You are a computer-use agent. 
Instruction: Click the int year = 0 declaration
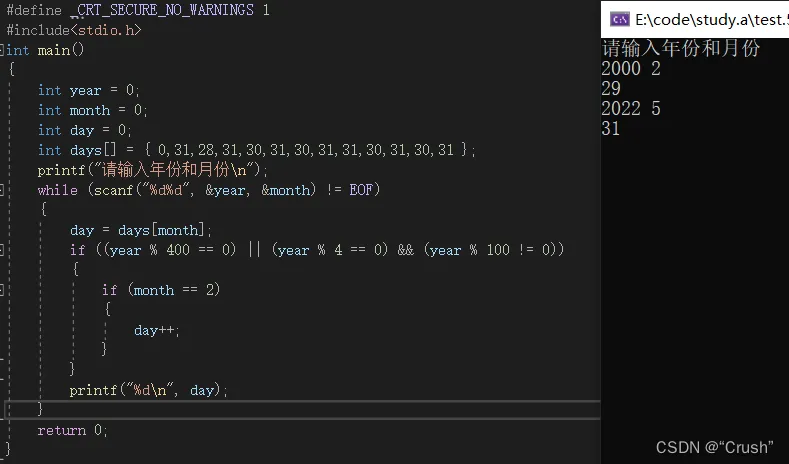(x=89, y=90)
